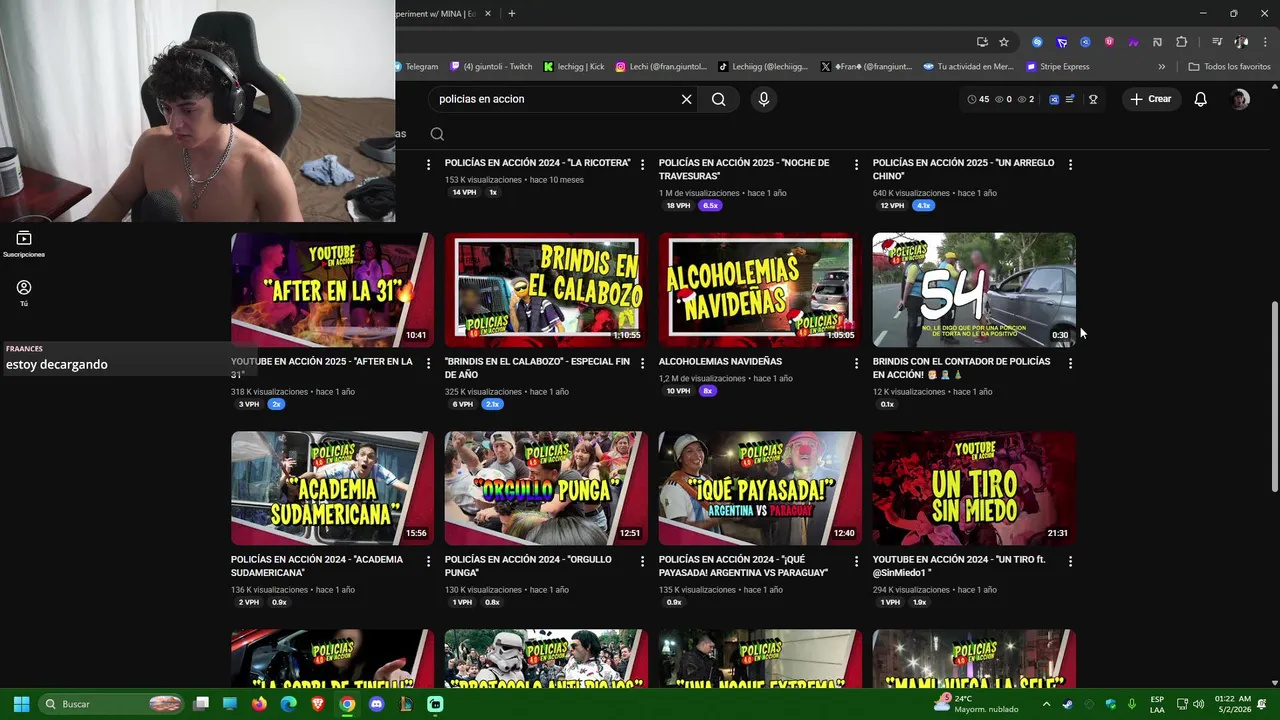The image size is (1280, 720).
Task: Open more options for "NOCHE DE TRAVESURAS" video
Action: (856, 164)
